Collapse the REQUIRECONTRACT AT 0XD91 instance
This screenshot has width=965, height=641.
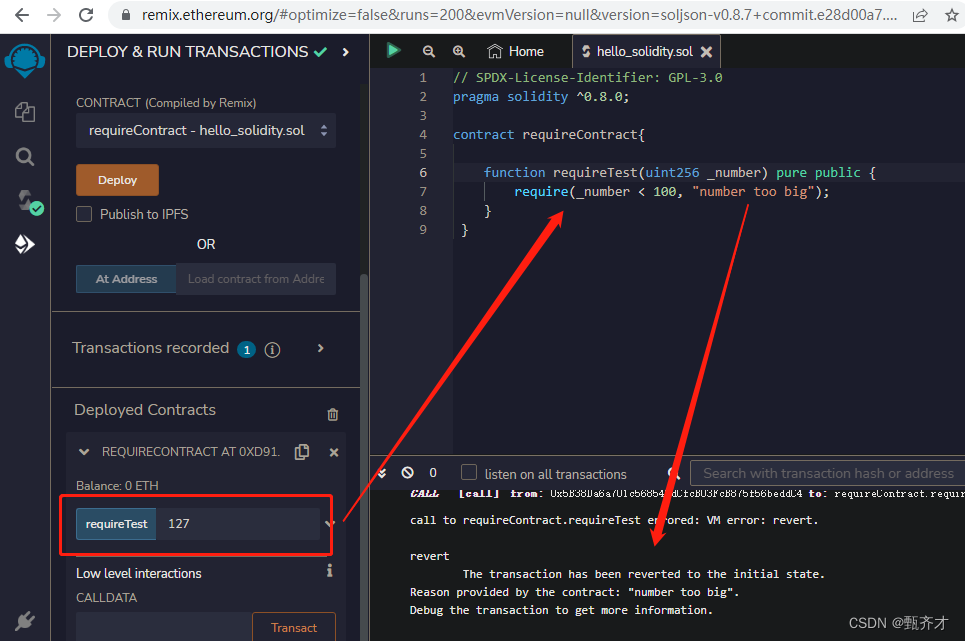(x=84, y=452)
